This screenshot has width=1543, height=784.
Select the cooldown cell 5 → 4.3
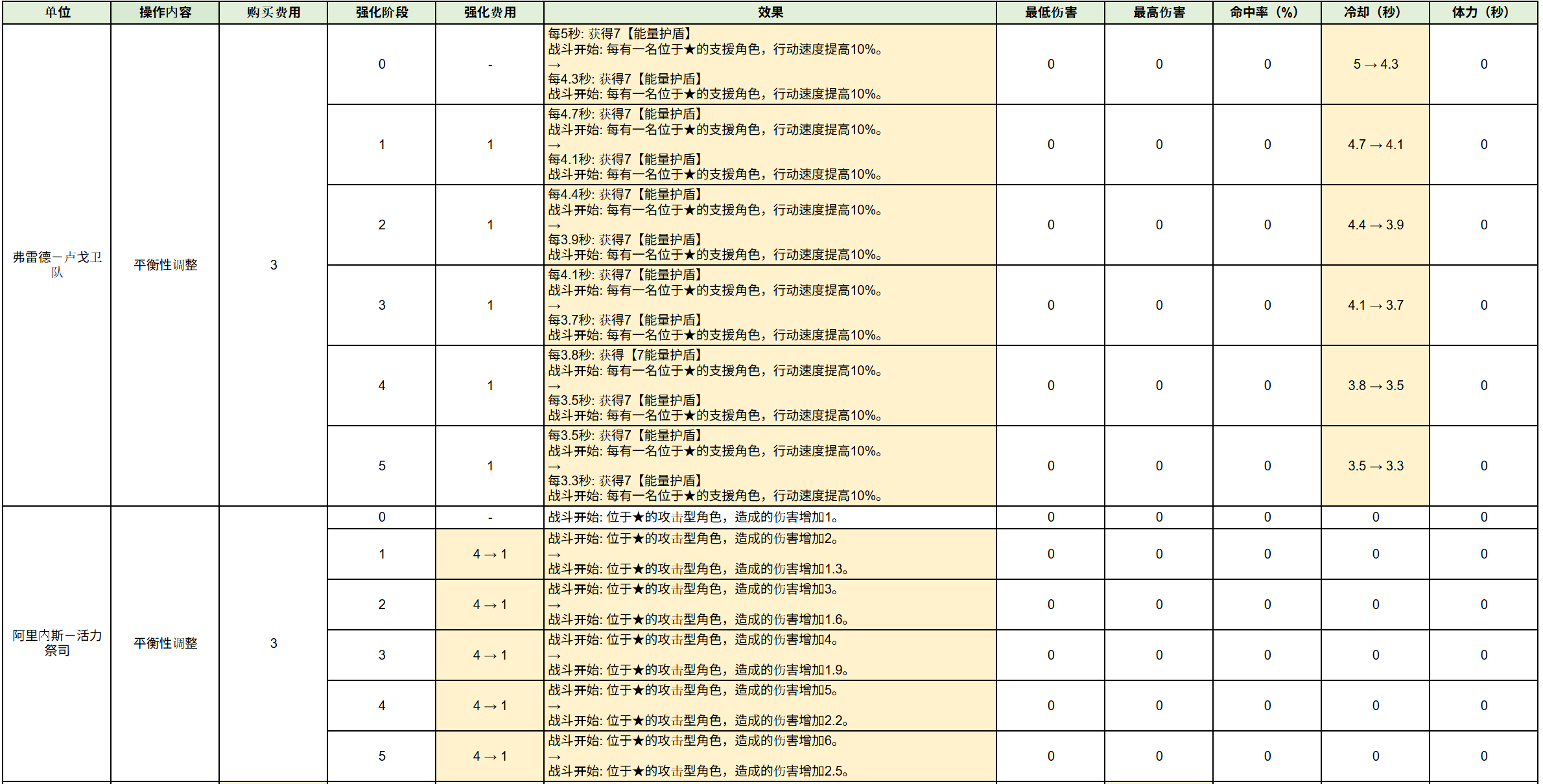click(1376, 64)
